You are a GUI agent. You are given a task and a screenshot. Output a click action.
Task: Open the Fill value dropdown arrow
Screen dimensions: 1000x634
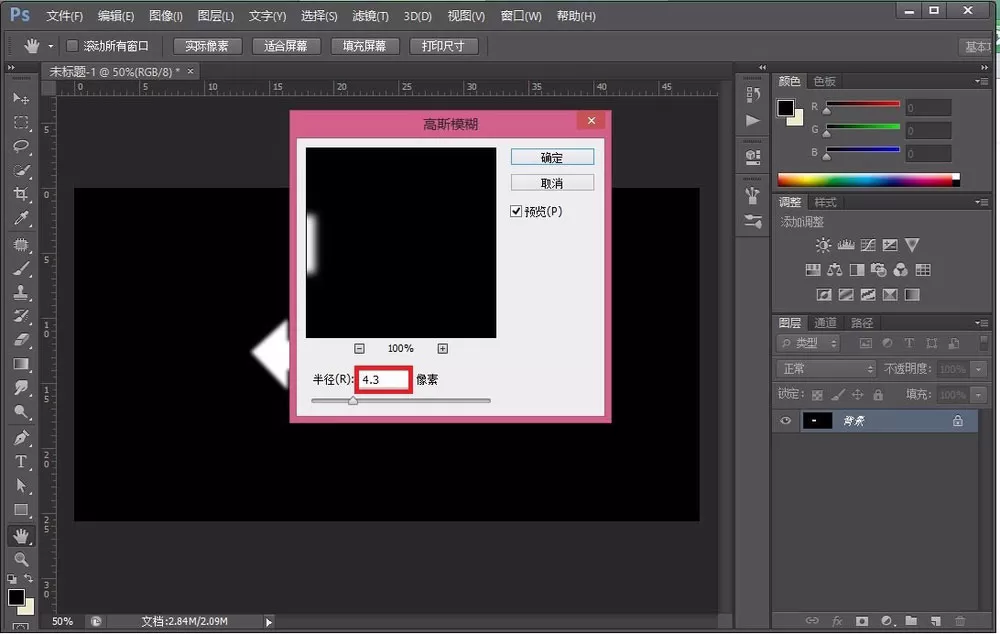[978, 395]
